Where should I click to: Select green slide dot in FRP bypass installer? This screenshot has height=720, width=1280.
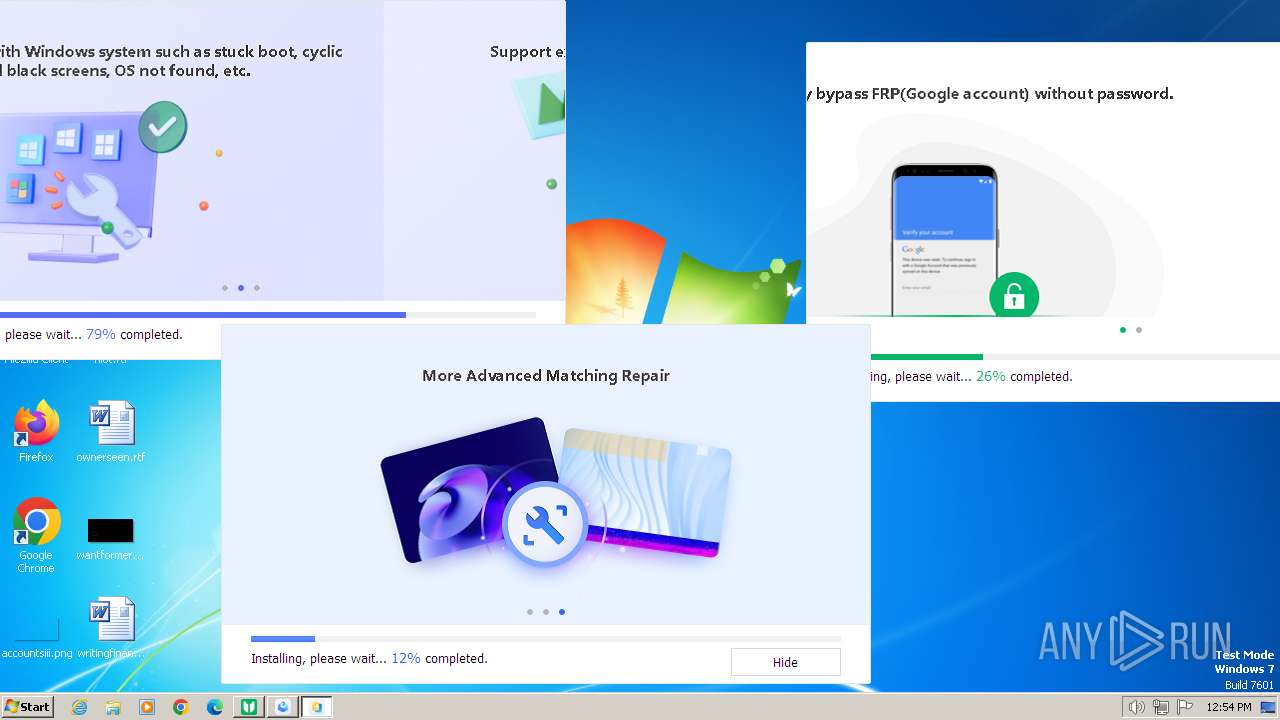(x=1123, y=330)
